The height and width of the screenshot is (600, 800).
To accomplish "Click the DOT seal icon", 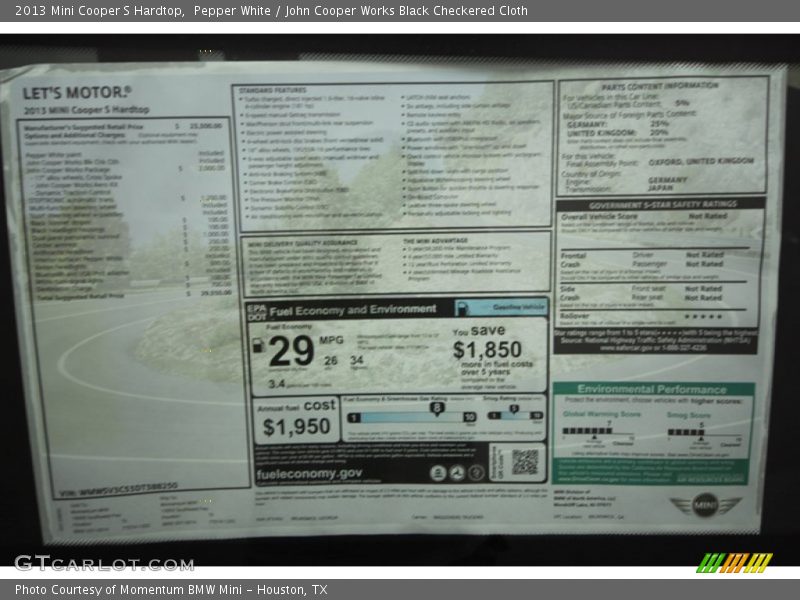I will tap(456, 473).
